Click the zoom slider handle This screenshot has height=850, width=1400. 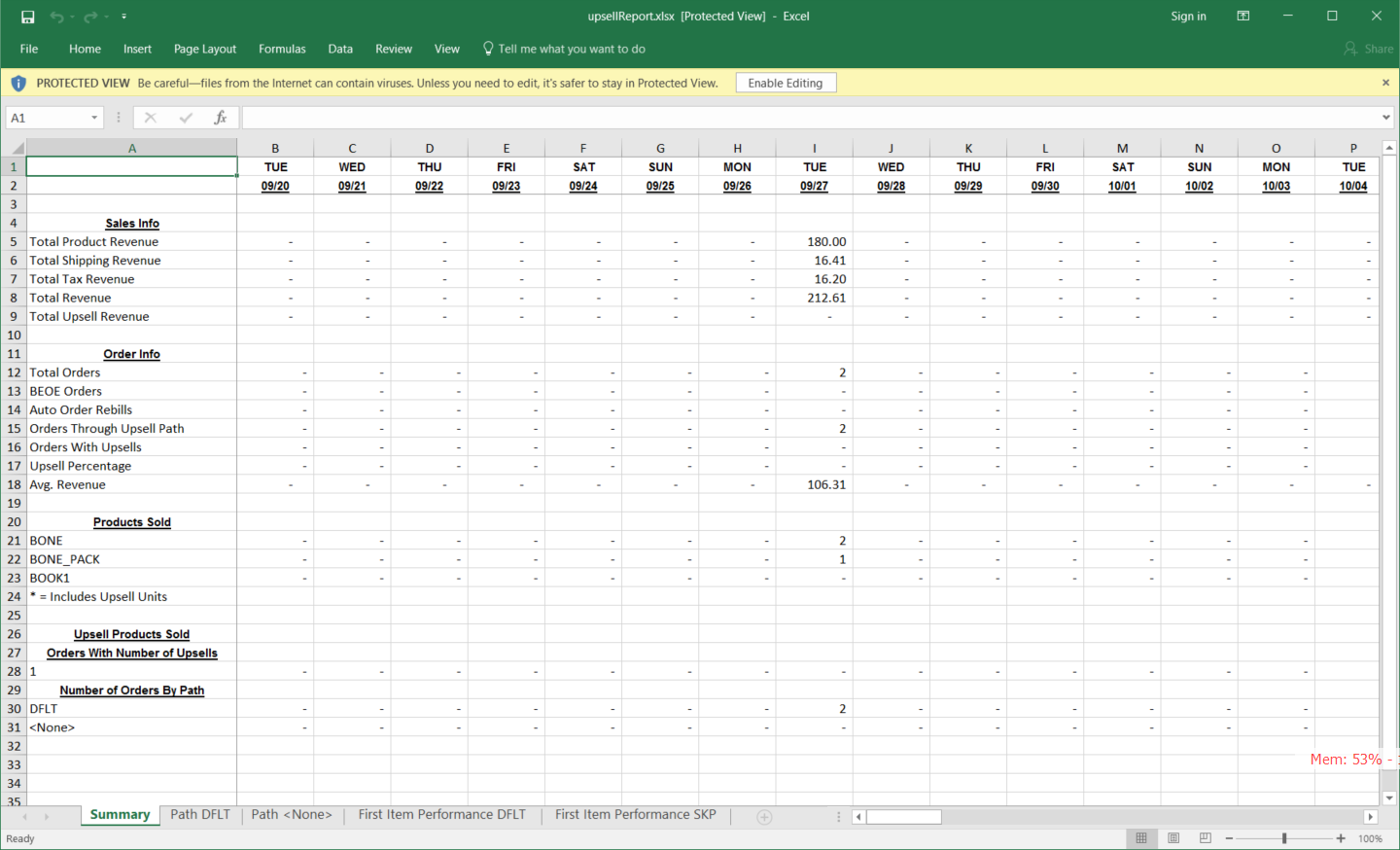(x=1284, y=838)
